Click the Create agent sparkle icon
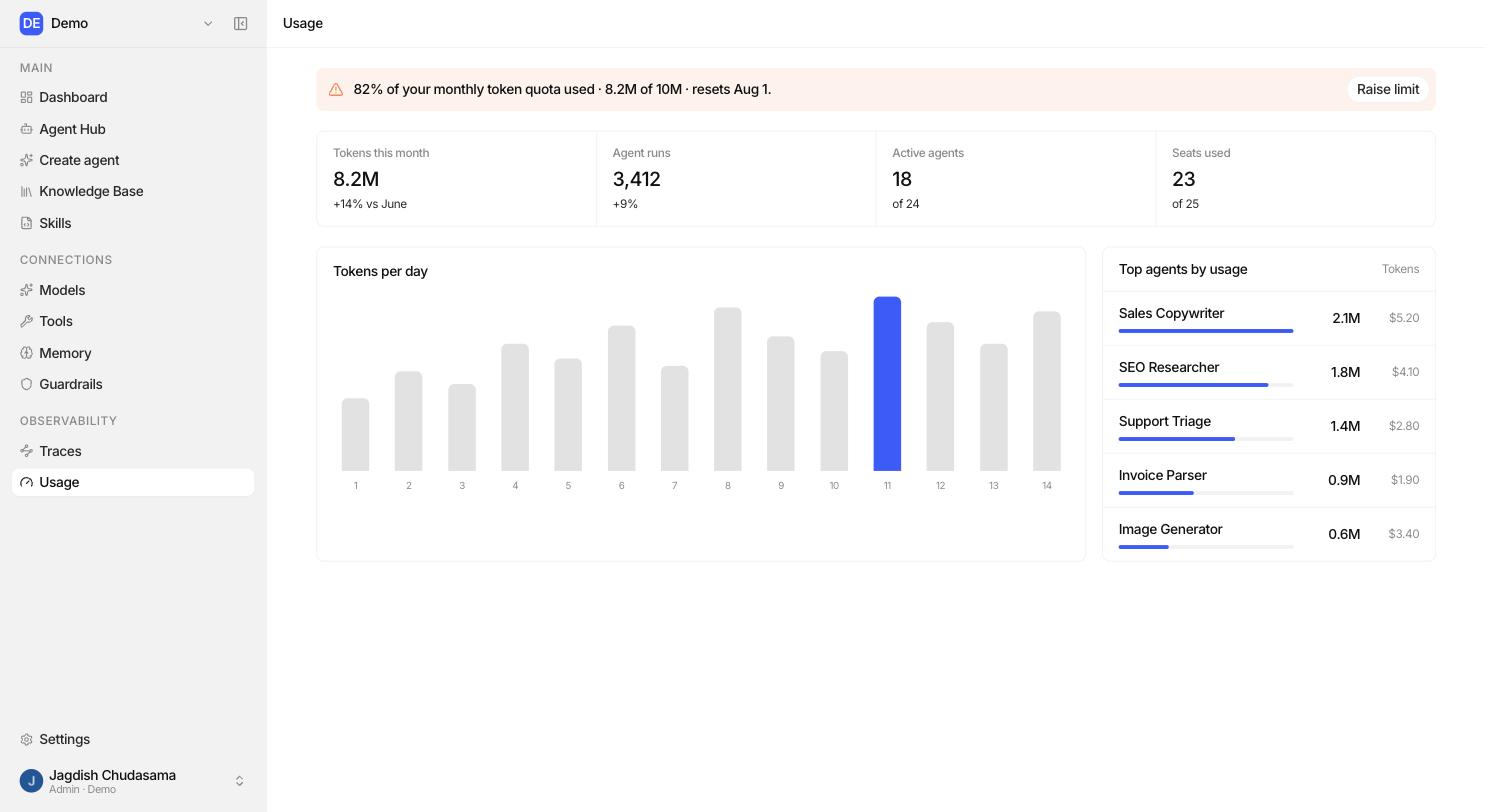The height and width of the screenshot is (812, 1485). 27,160
